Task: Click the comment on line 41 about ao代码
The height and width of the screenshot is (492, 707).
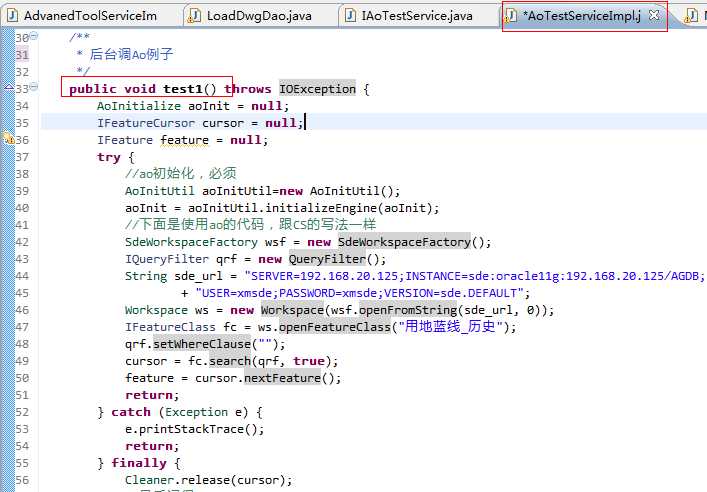Action: (250, 225)
